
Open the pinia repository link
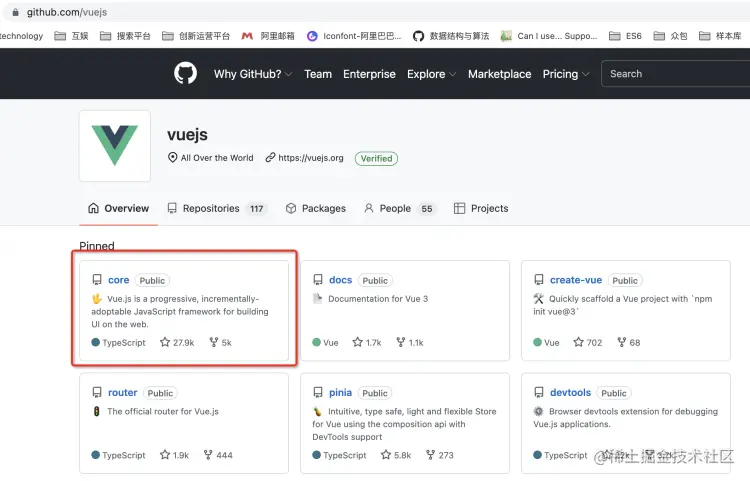coord(340,393)
